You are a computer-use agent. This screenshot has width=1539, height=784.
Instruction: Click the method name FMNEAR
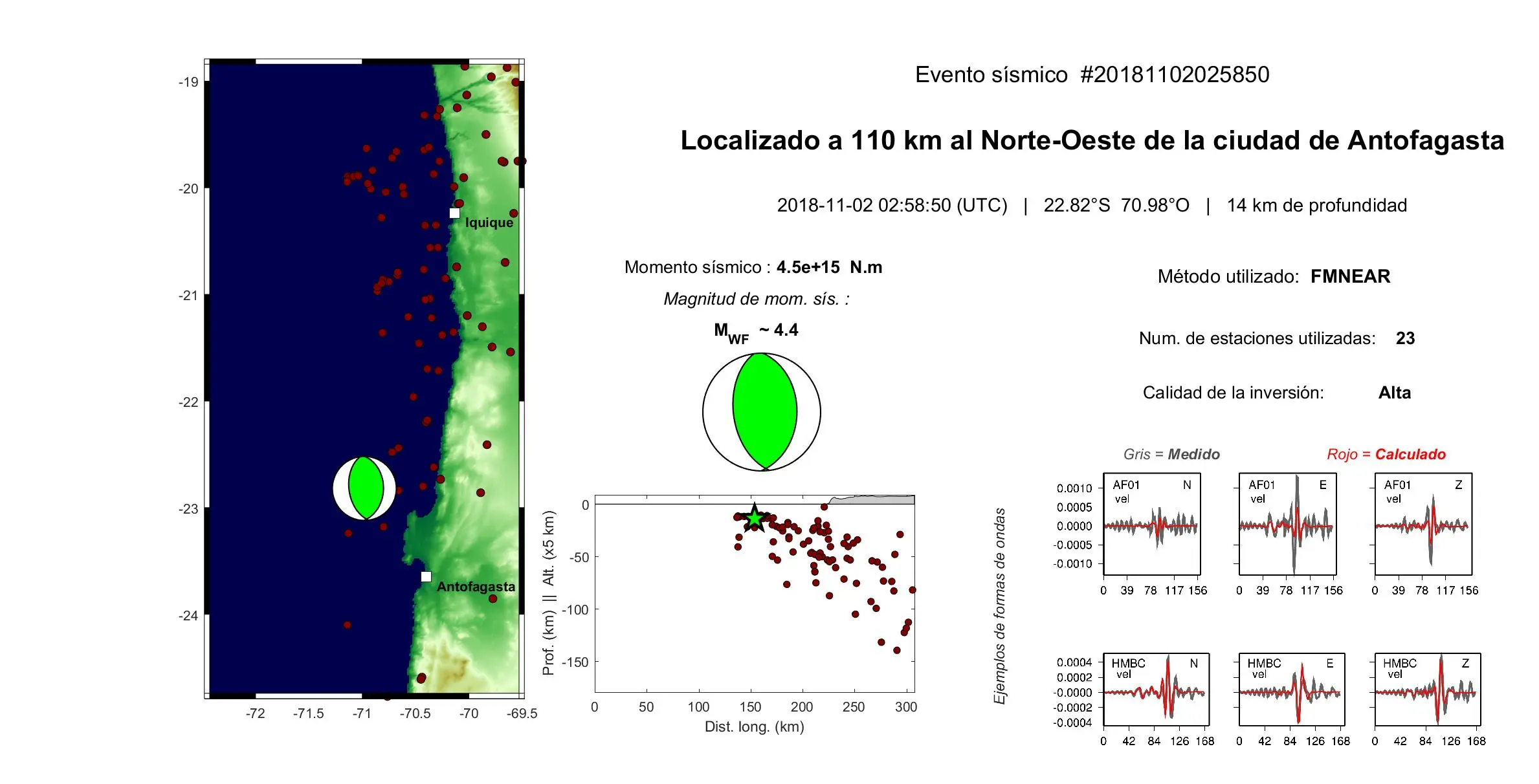coord(1350,276)
